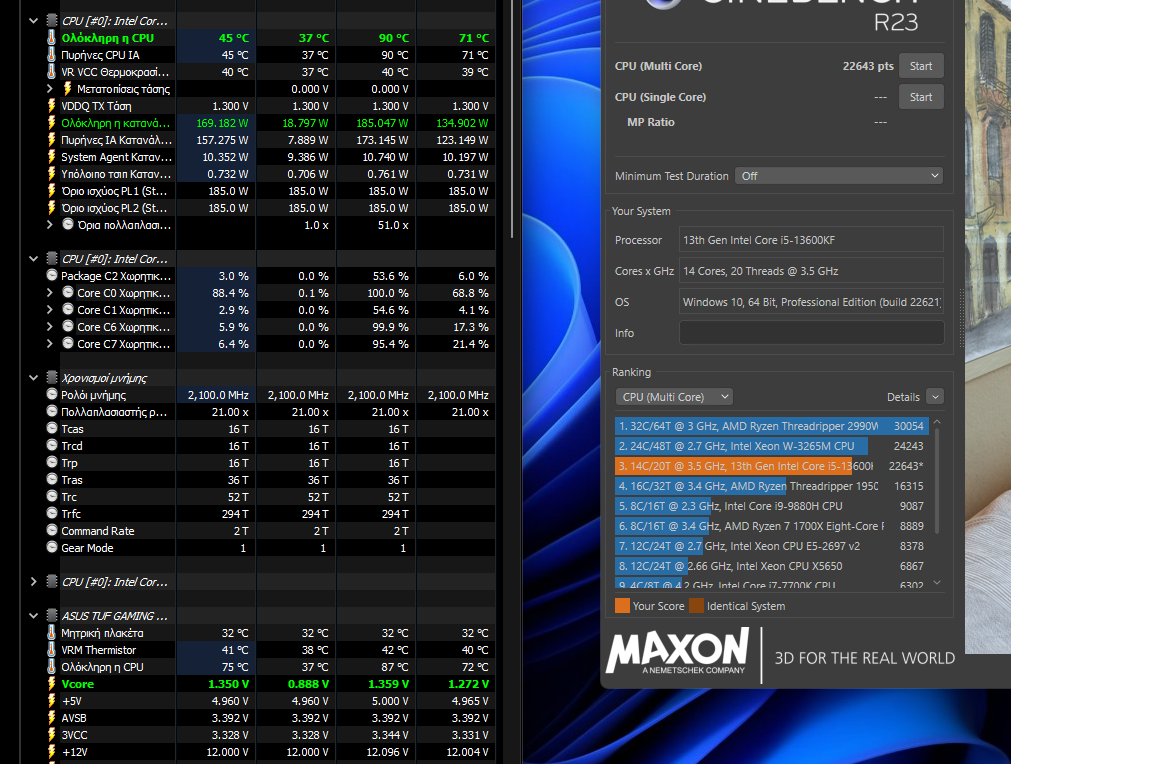Click the OS field showing Windows 10
Viewport: 1152px width, 764px height.
click(x=811, y=302)
